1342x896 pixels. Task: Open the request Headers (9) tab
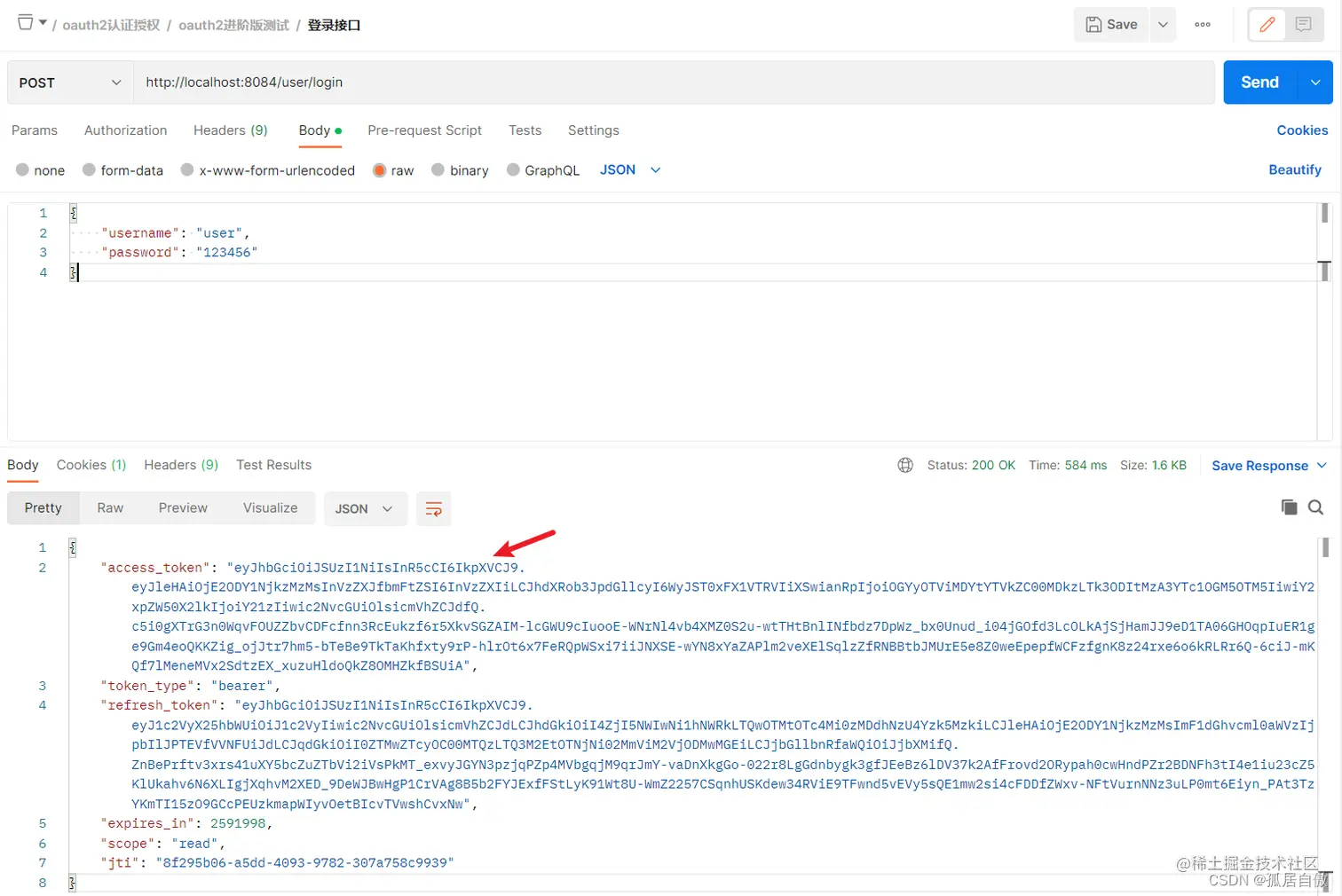tap(231, 130)
